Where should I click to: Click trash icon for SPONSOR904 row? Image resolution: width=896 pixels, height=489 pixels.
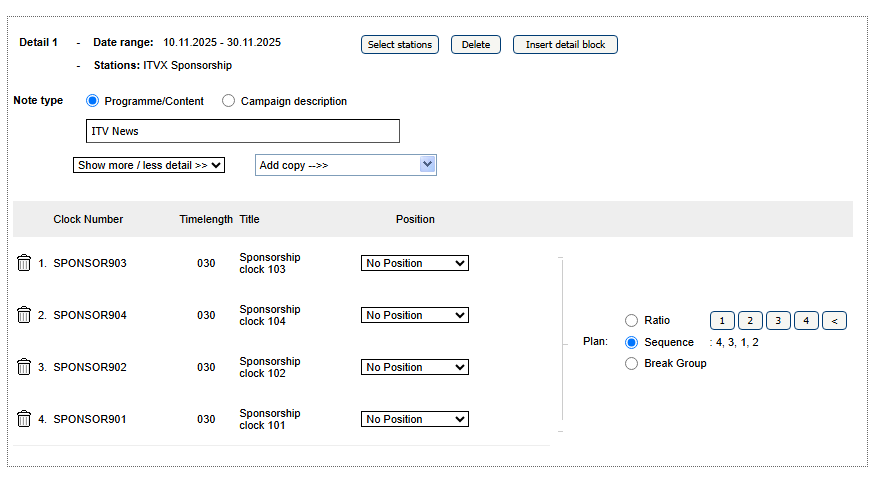point(24,315)
